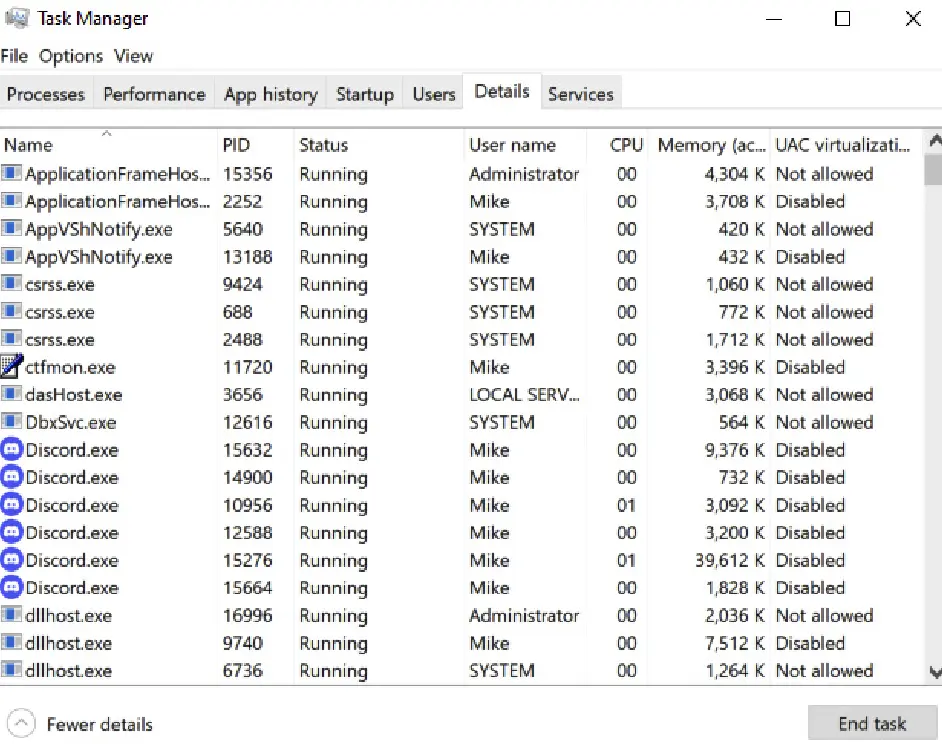The width and height of the screenshot is (942, 750).
Task: Switch to the Performance tab
Action: click(154, 94)
